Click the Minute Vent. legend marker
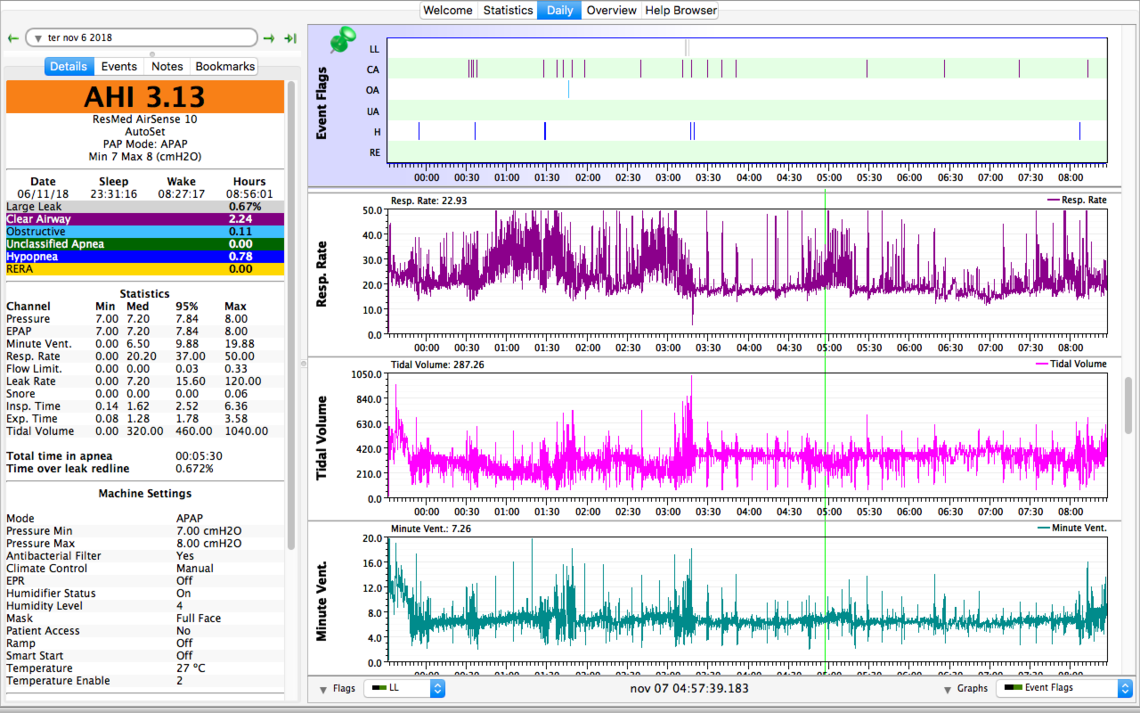 [1045, 527]
